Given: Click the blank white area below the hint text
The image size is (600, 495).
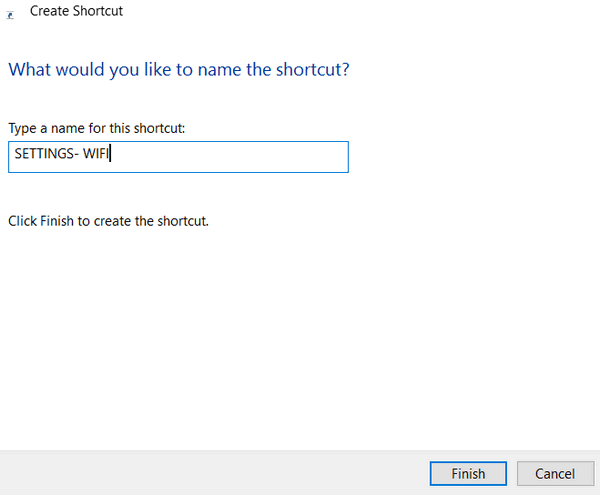Looking at the screenshot, I should tap(298, 337).
